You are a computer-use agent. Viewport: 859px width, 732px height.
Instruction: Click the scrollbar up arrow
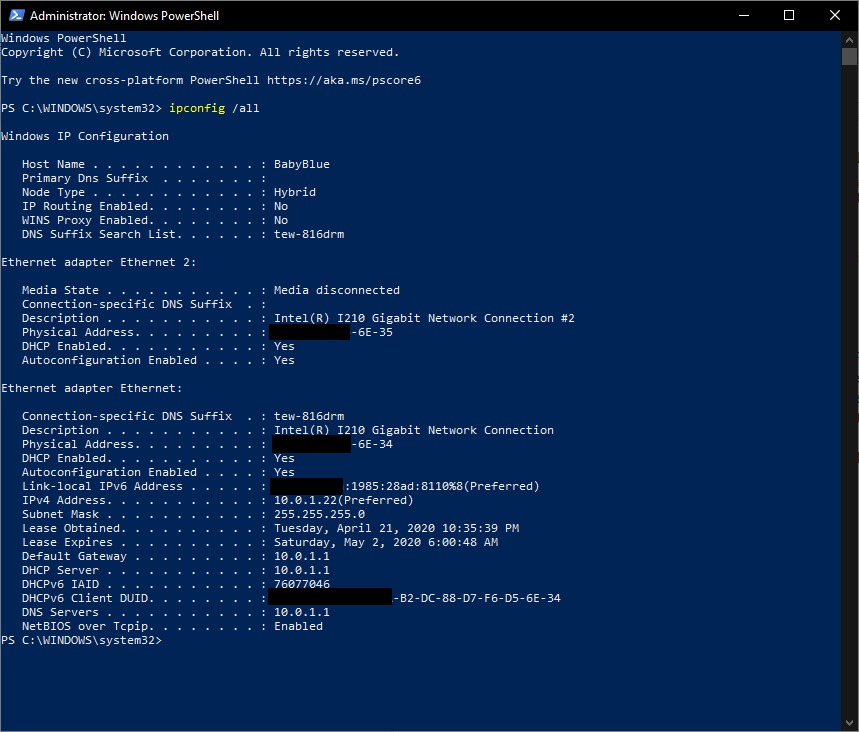click(x=849, y=39)
